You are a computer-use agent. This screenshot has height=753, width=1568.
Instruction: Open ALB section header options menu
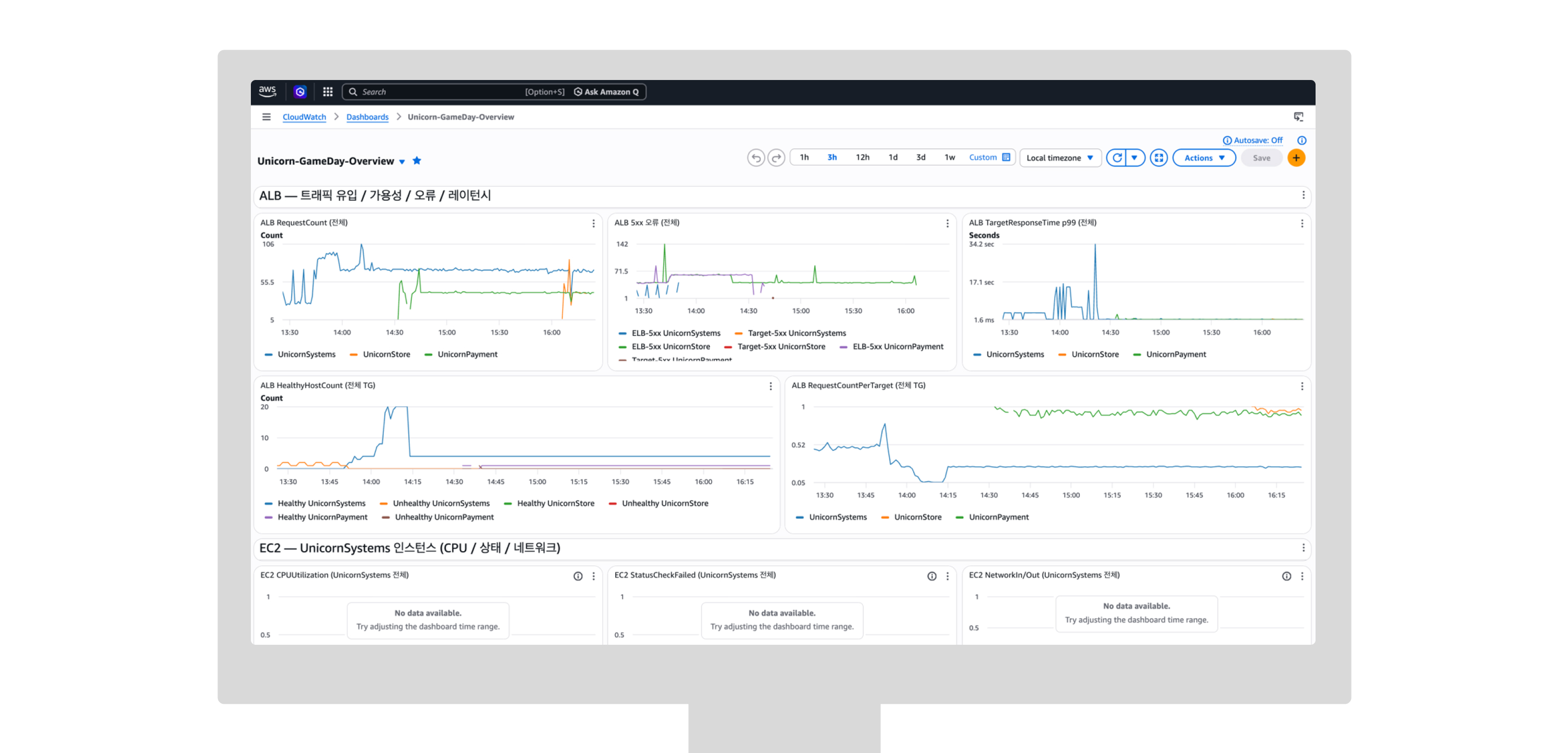[1303, 195]
